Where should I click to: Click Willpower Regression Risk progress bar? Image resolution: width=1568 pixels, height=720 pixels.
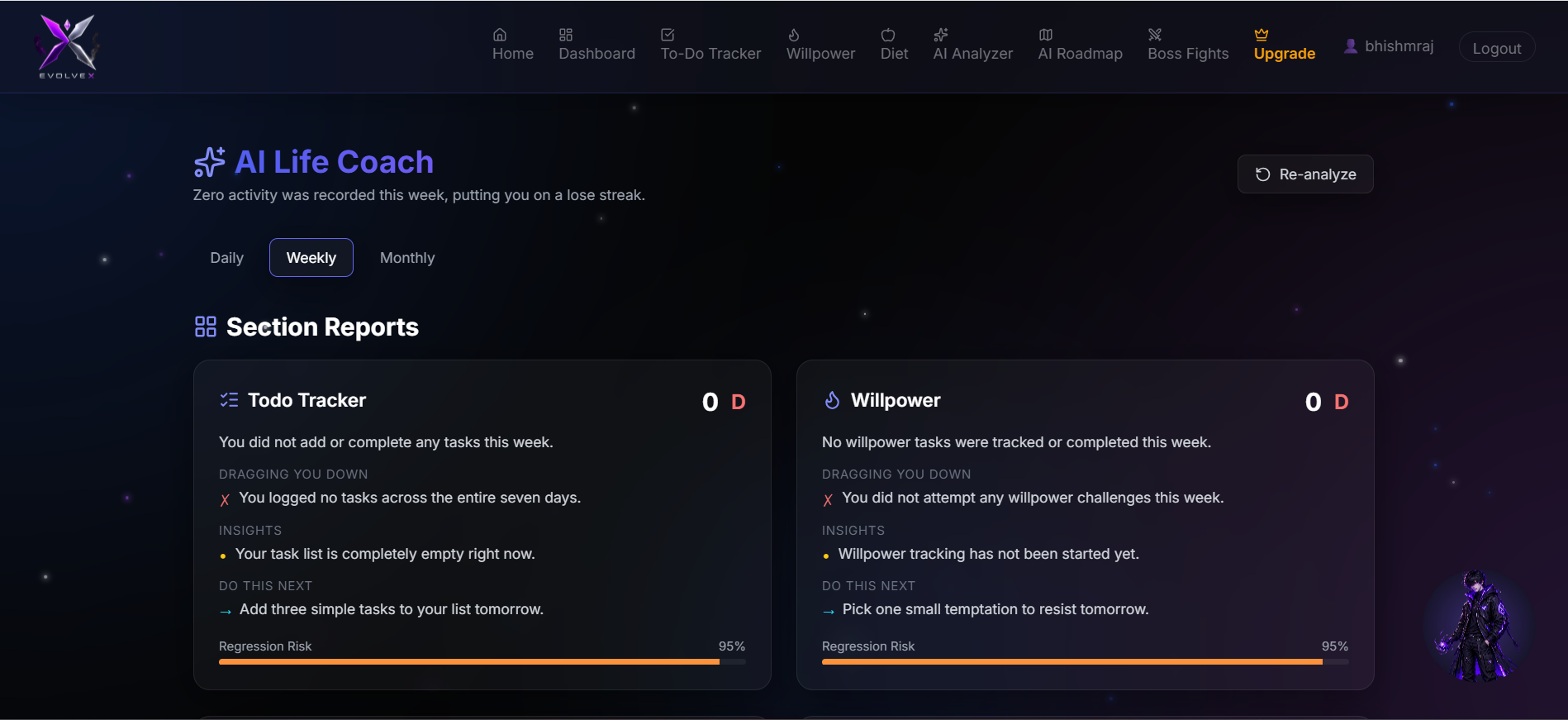1086,661
